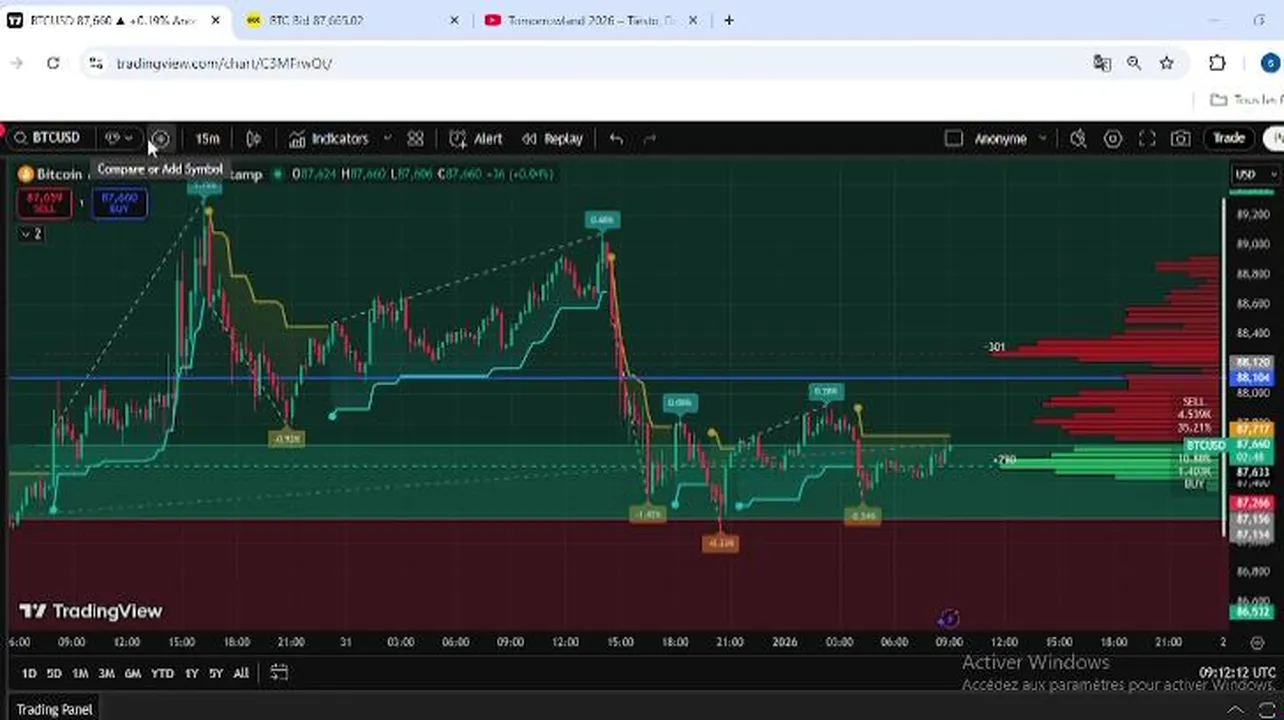Select the 6M time range

[132, 673]
